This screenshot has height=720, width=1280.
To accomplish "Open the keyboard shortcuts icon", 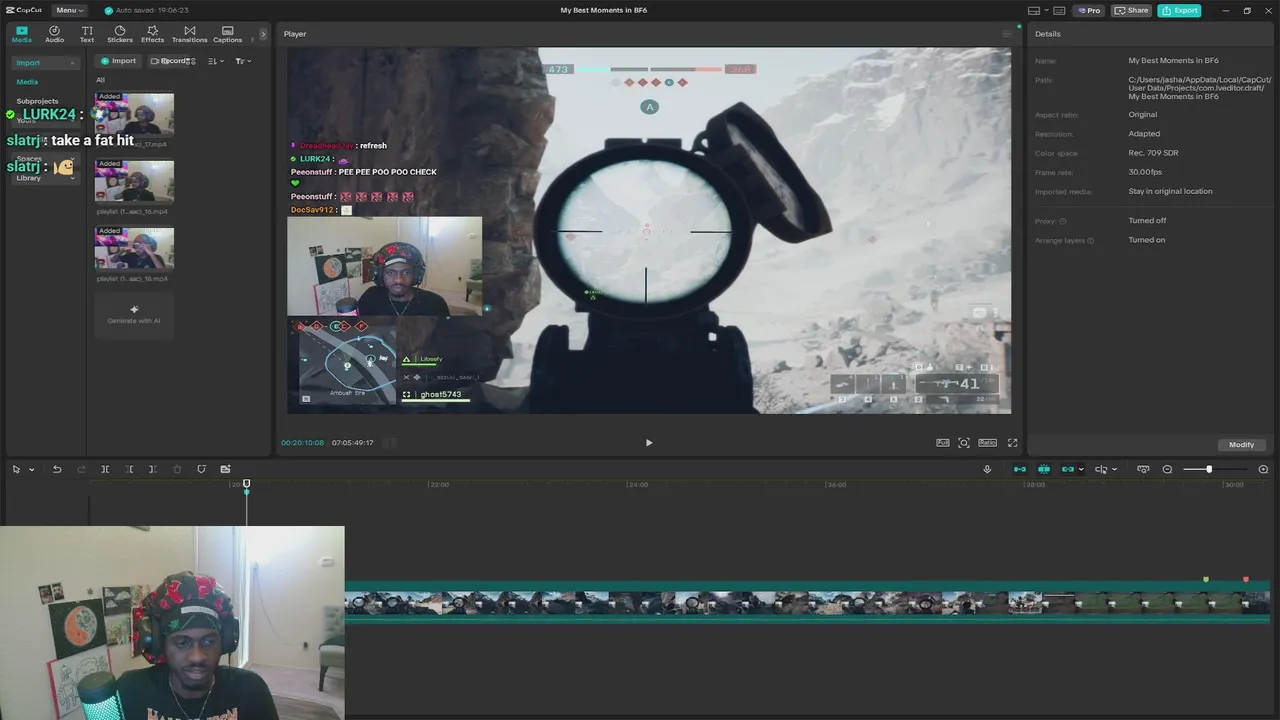I will click(1060, 10).
